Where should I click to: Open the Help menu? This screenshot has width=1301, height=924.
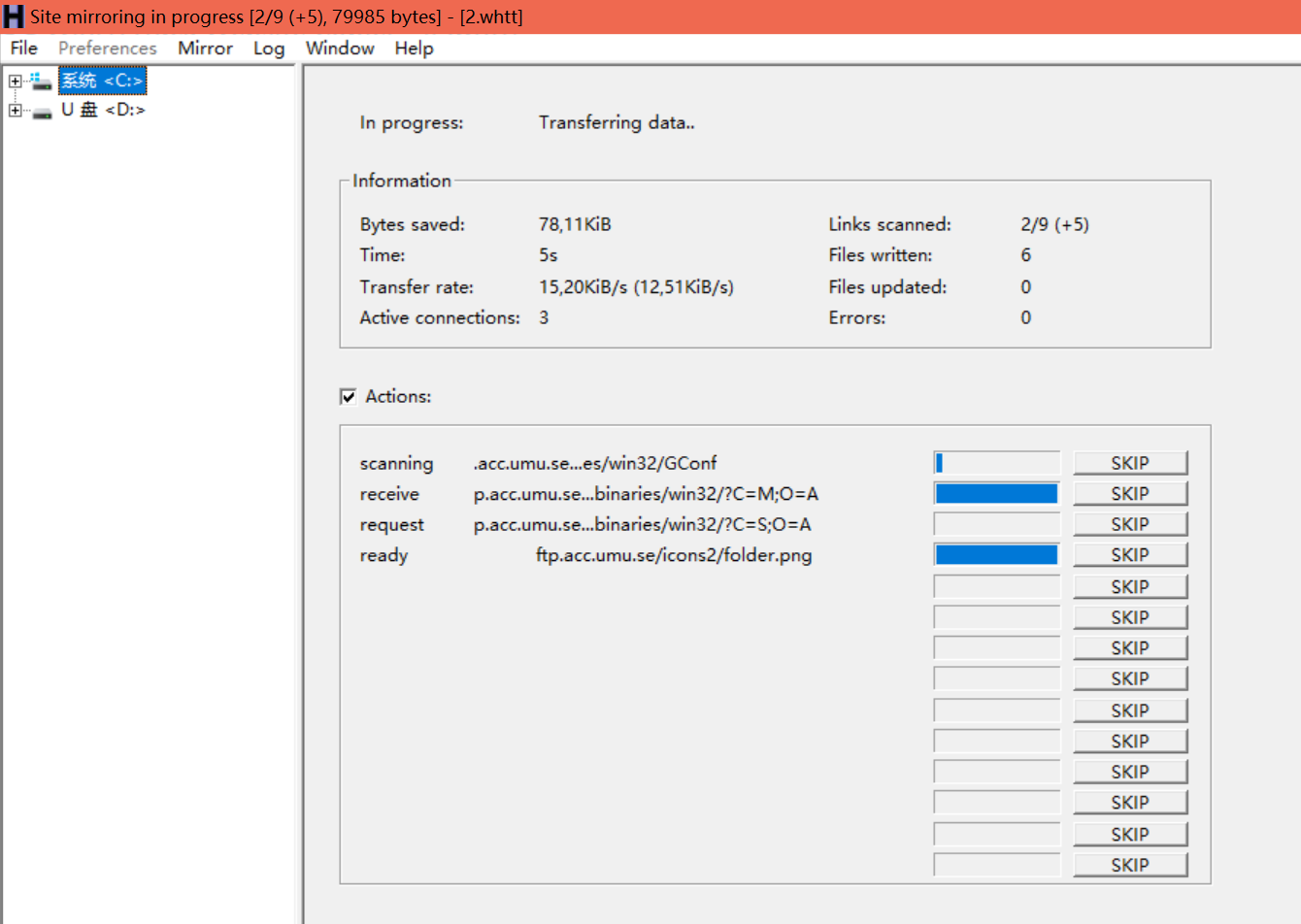[x=413, y=48]
